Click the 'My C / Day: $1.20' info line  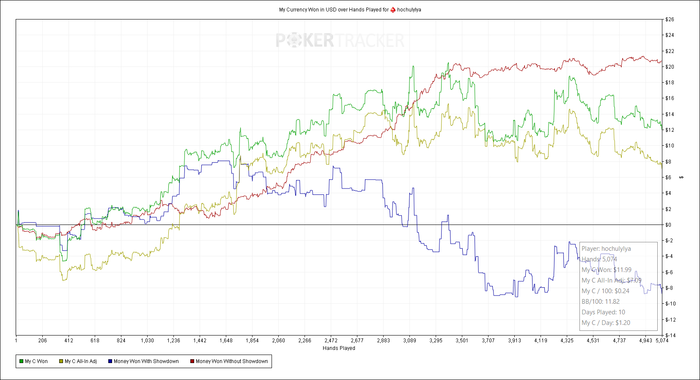pos(606,322)
